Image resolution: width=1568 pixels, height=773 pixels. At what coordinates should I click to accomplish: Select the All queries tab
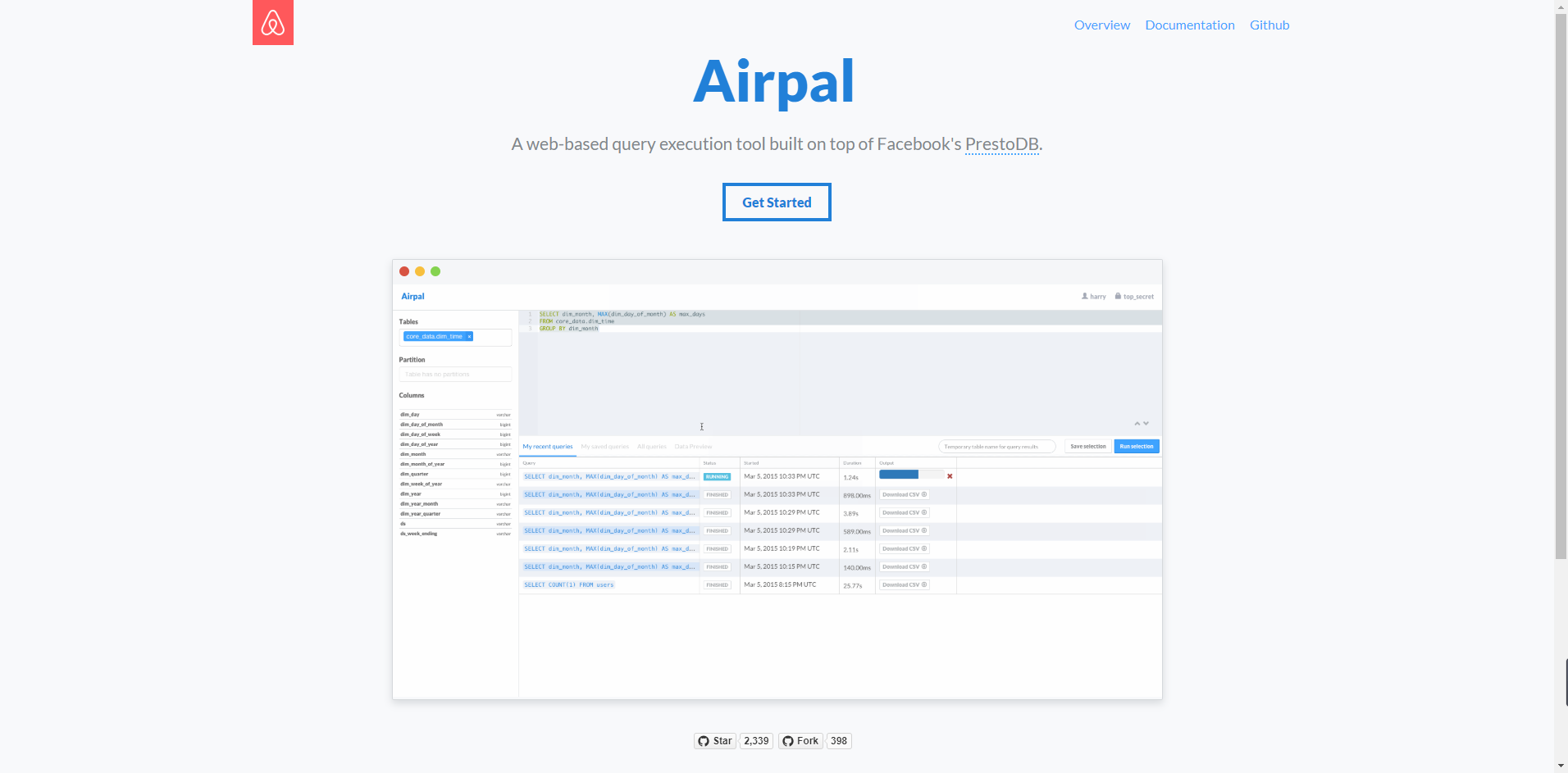point(651,446)
